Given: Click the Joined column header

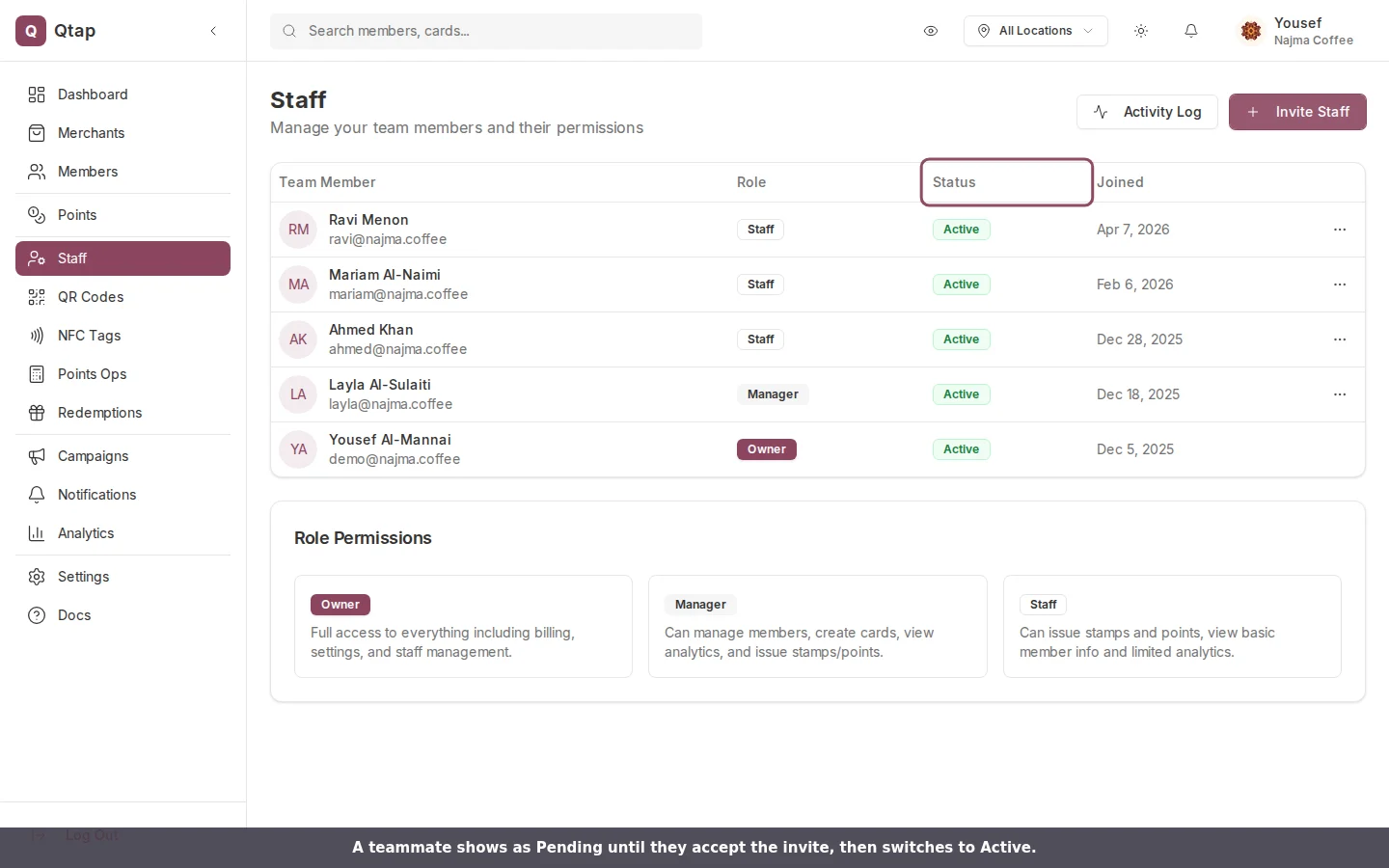Looking at the screenshot, I should 1120,182.
